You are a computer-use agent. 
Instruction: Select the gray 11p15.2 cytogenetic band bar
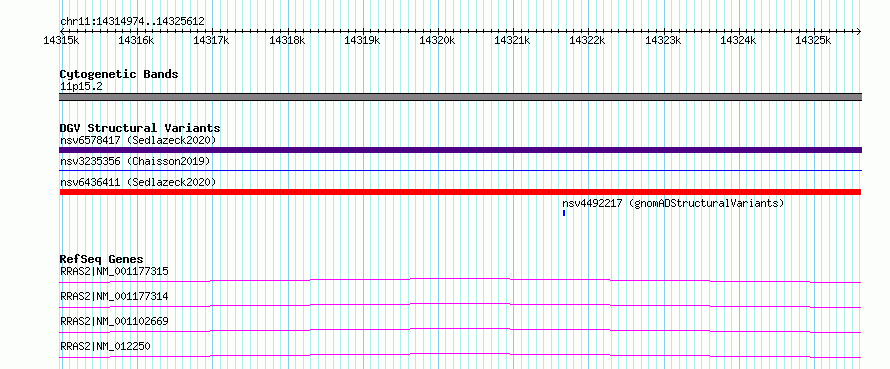click(460, 97)
